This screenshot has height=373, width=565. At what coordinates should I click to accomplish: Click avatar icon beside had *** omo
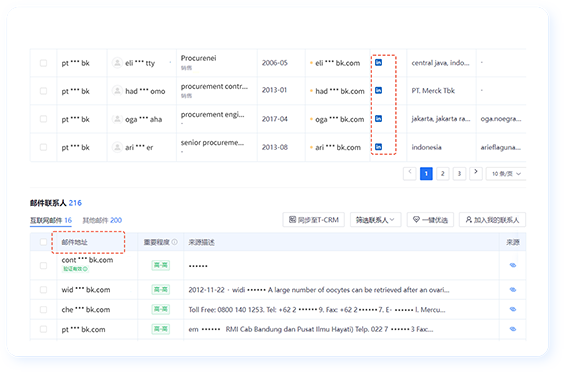pos(117,91)
